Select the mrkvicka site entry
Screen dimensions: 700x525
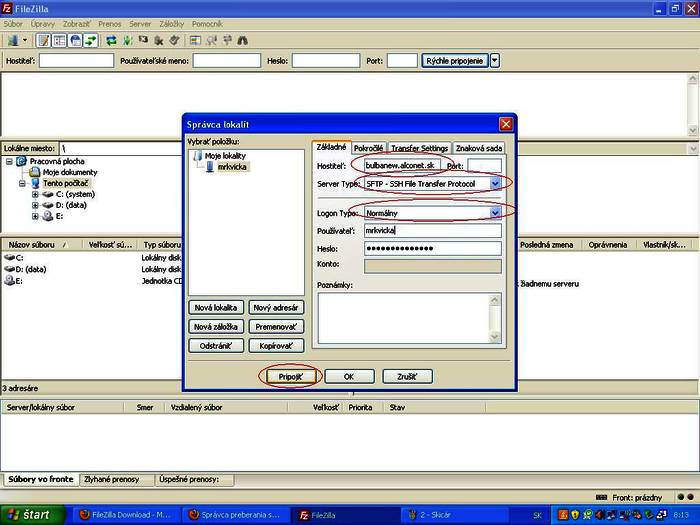(232, 167)
